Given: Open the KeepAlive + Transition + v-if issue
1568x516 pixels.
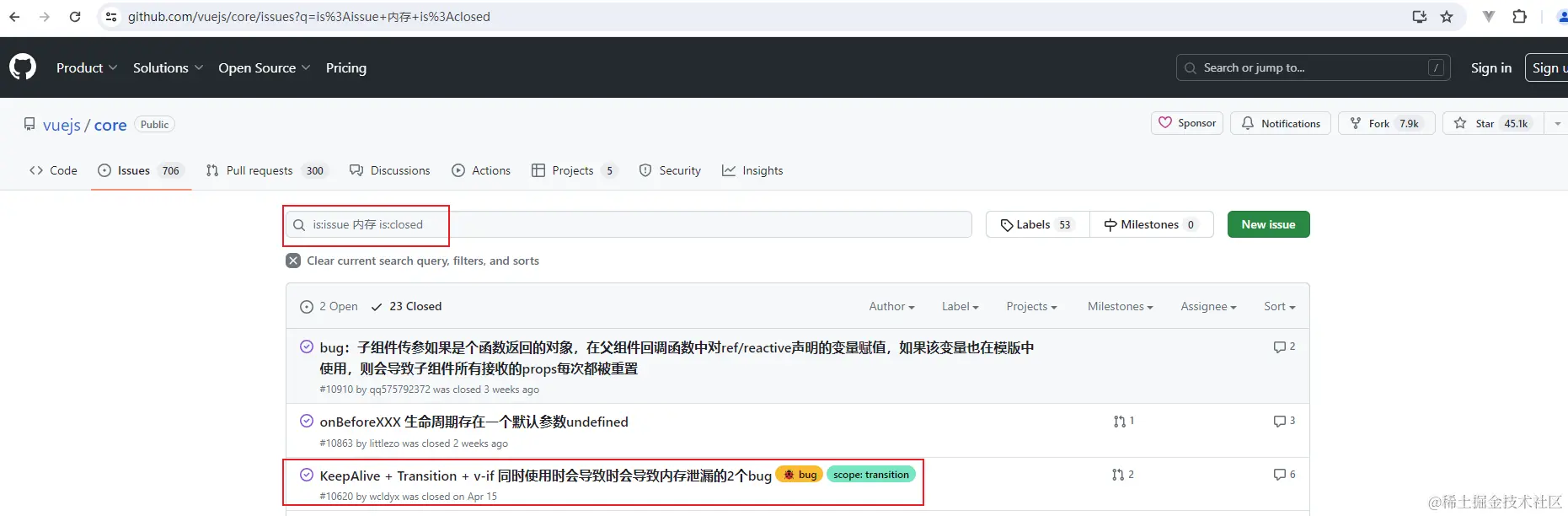Looking at the screenshot, I should coord(545,476).
